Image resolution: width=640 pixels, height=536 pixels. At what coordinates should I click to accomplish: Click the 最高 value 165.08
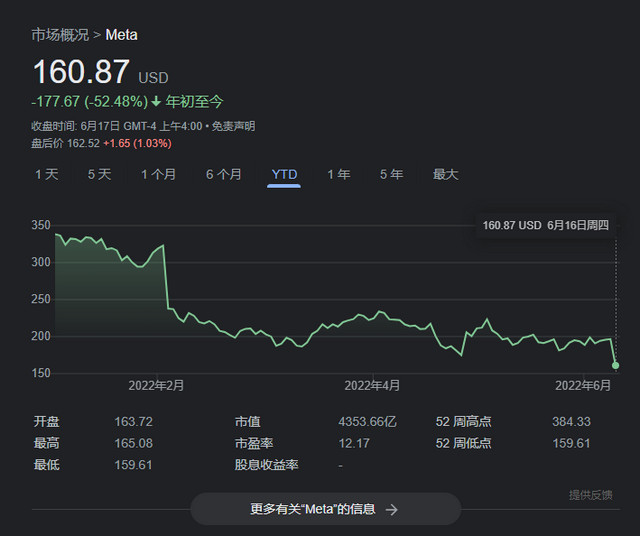click(x=133, y=443)
